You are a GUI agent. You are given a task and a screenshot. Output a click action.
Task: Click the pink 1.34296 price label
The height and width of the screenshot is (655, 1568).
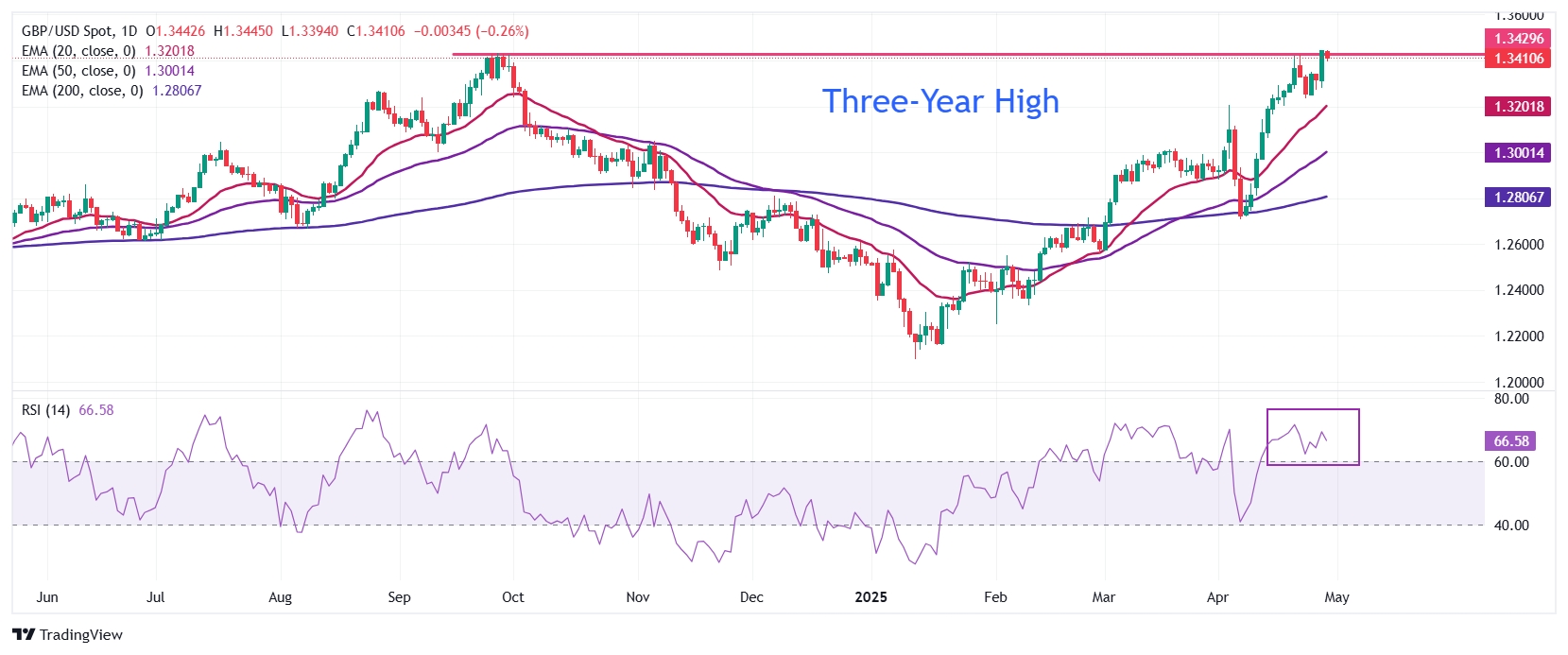point(1519,39)
